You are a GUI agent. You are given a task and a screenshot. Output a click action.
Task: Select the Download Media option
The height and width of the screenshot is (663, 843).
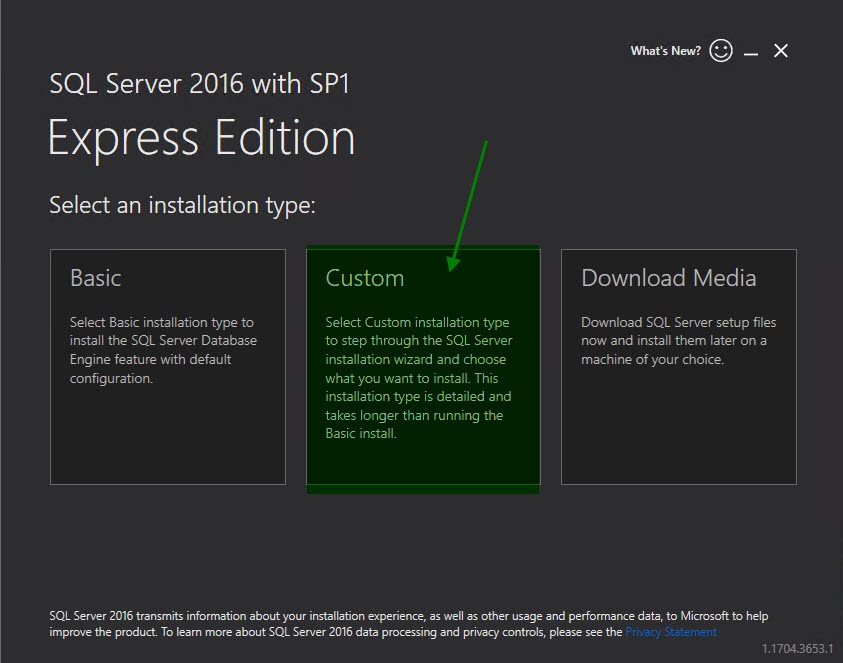click(x=678, y=367)
